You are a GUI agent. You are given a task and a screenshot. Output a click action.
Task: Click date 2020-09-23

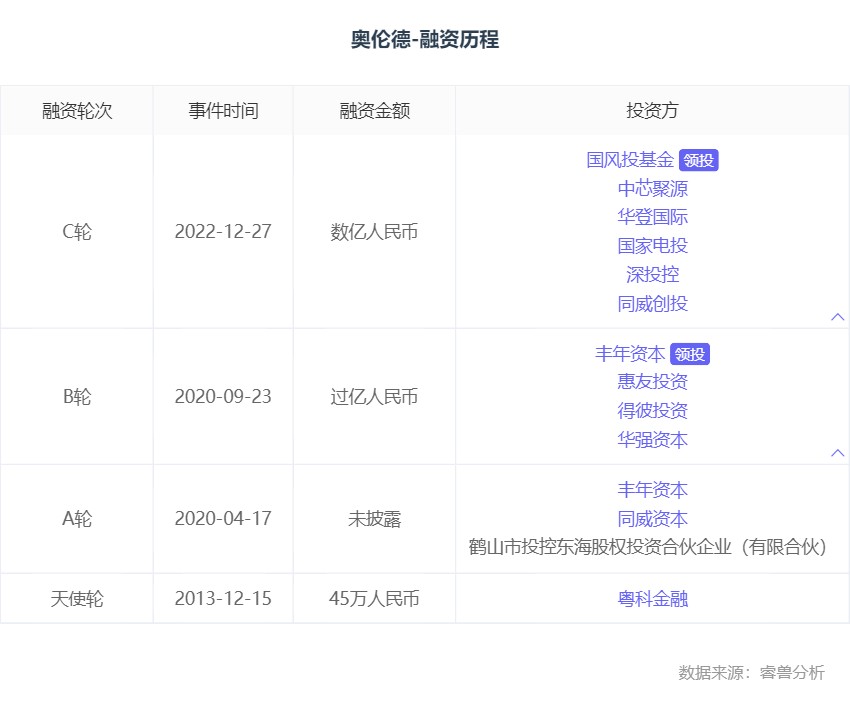click(x=223, y=396)
